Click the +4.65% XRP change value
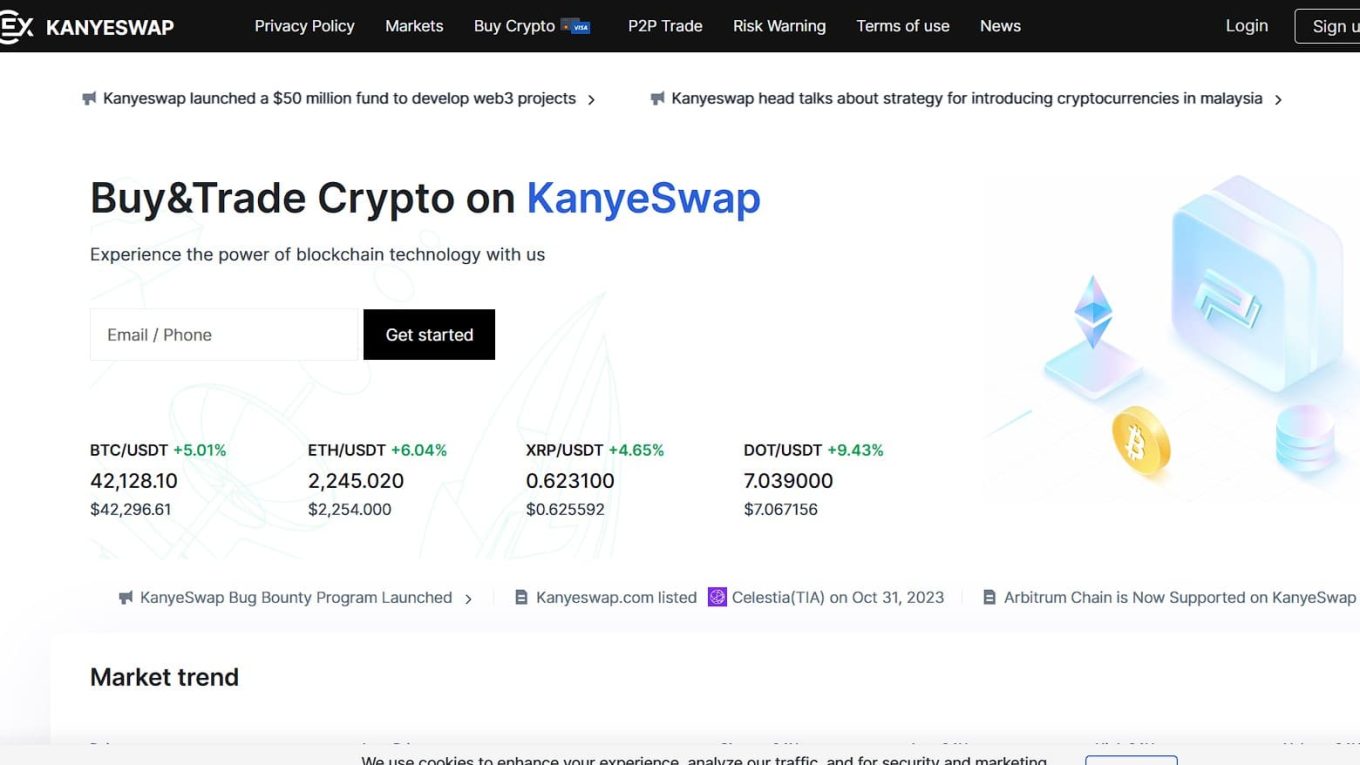 636,450
